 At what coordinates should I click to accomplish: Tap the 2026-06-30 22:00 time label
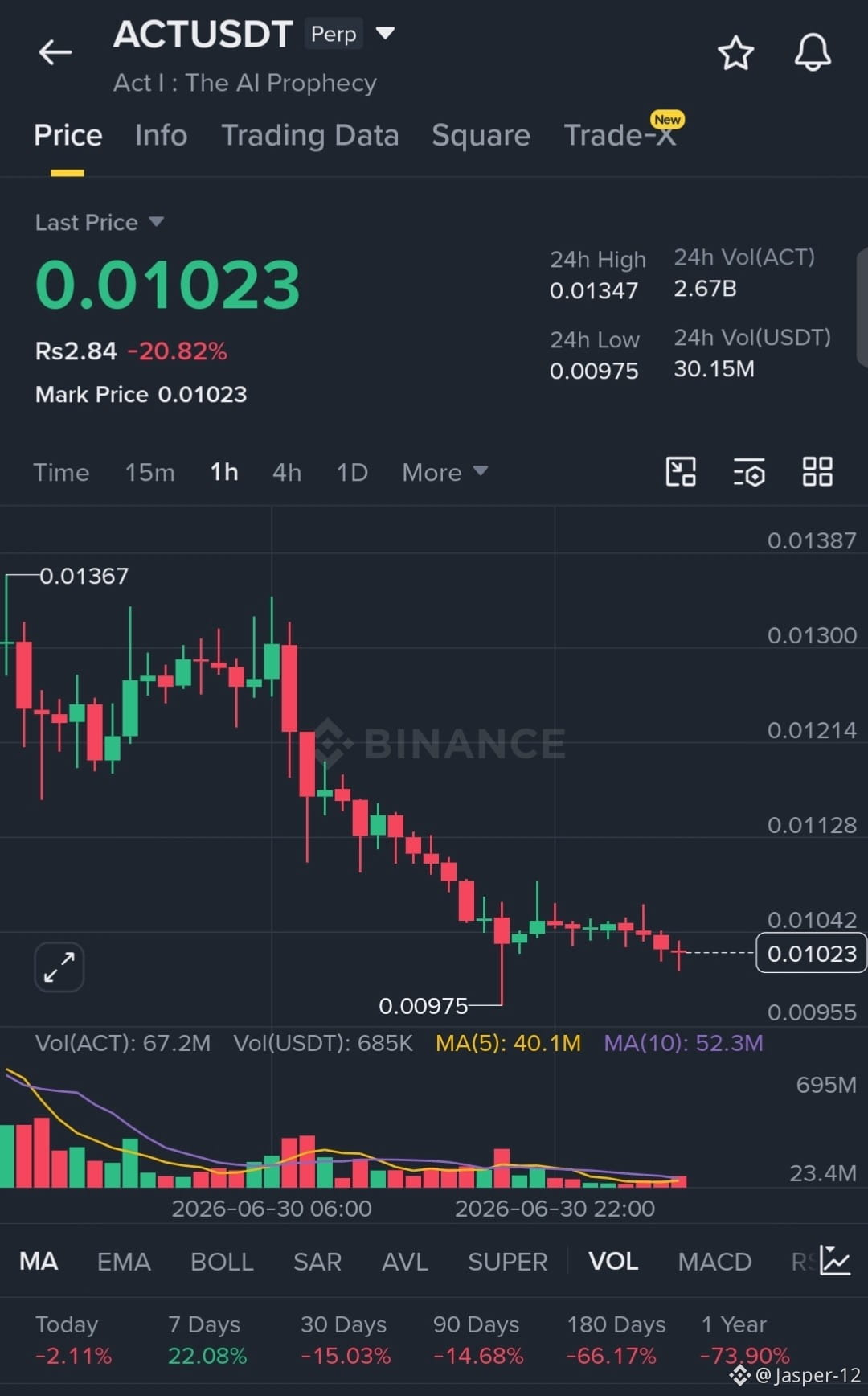pos(555,1208)
